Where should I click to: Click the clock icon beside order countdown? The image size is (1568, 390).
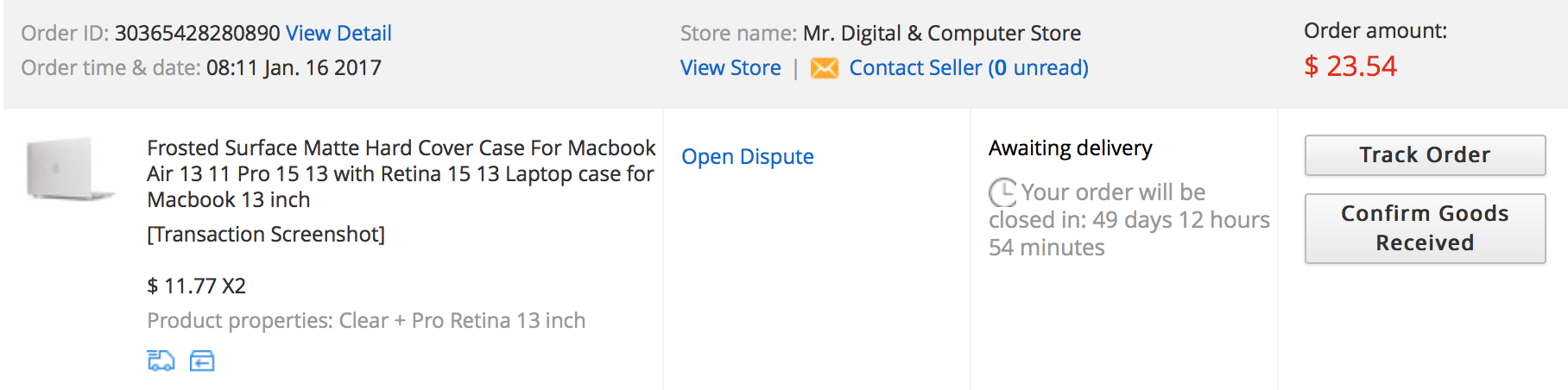(1002, 192)
